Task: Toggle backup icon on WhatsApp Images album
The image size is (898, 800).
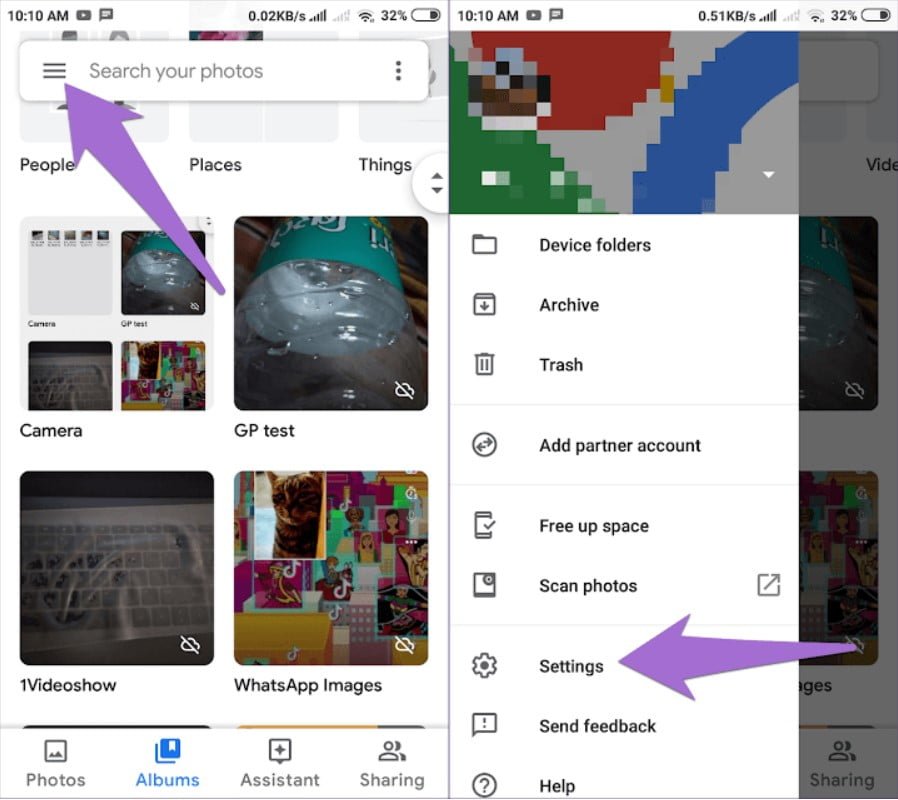Action: pyautogui.click(x=405, y=645)
